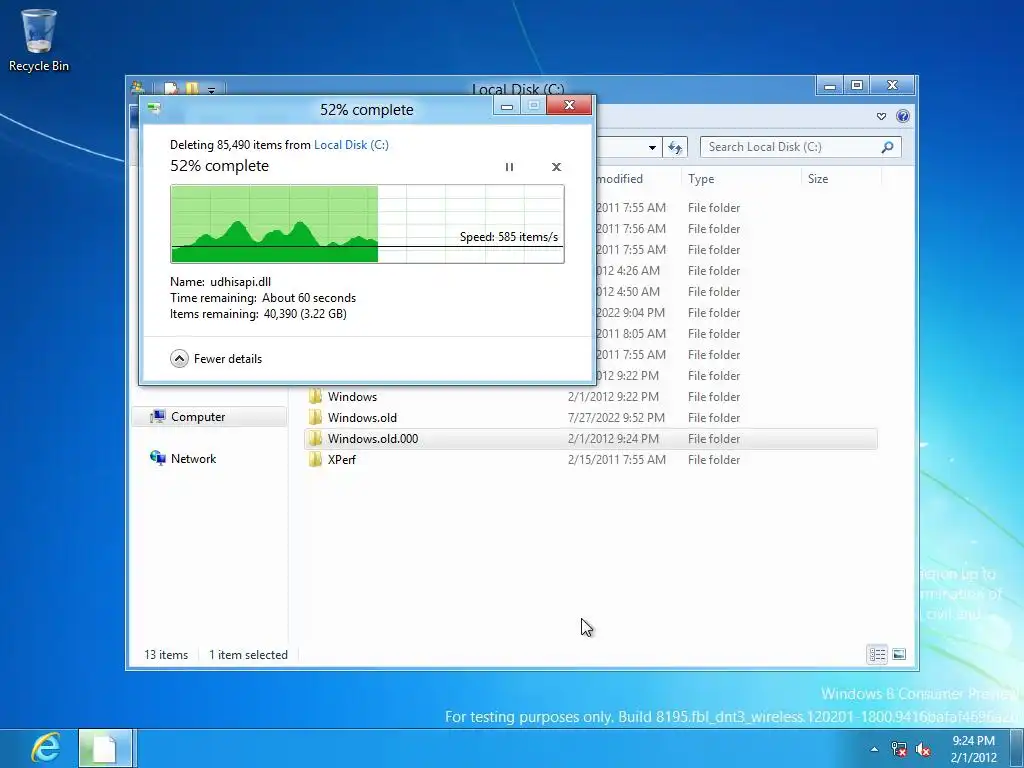Viewport: 1024px width, 768px height.
Task: Click the File Explorer taskbar button
Action: (x=106, y=748)
